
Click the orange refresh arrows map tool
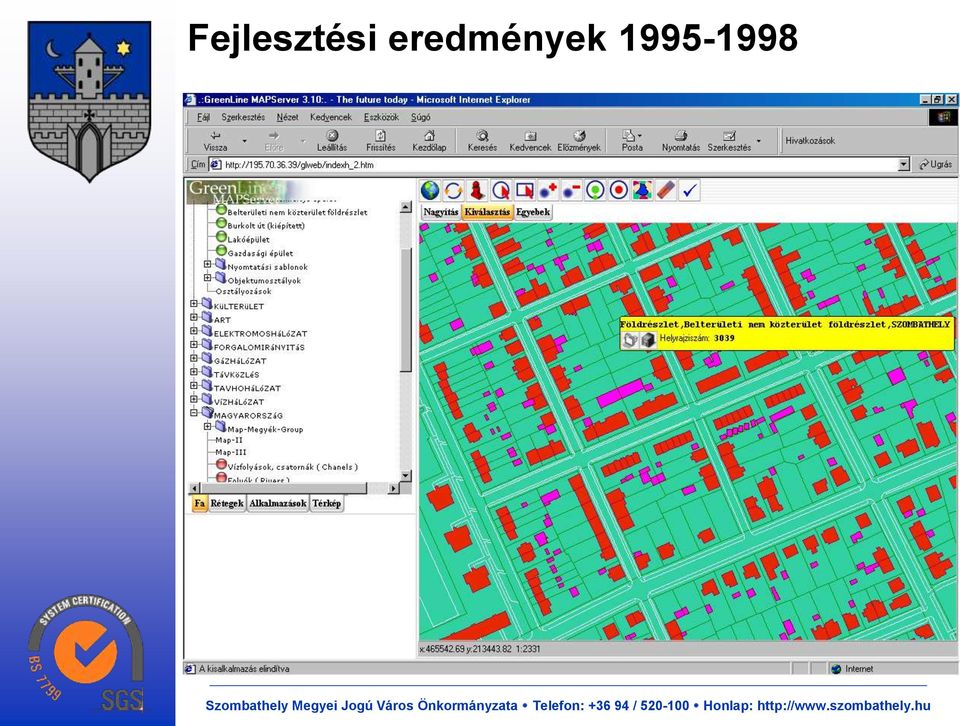coord(453,190)
